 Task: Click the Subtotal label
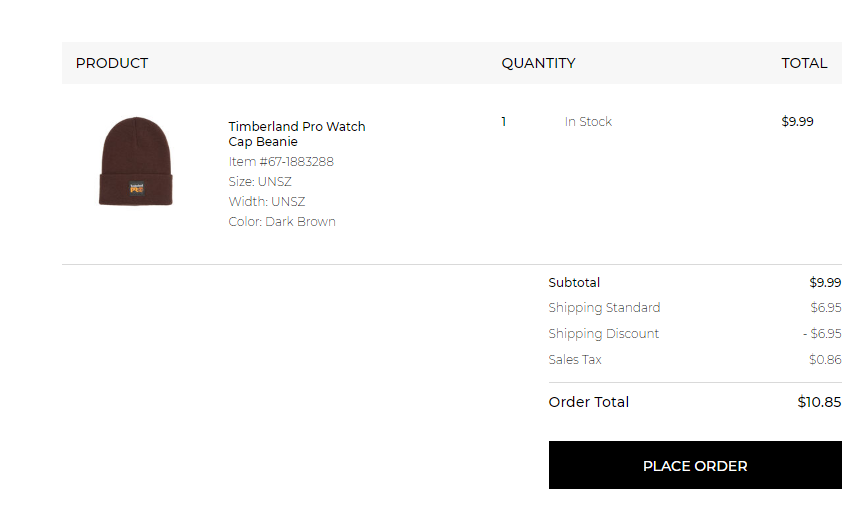pyautogui.click(x=574, y=283)
